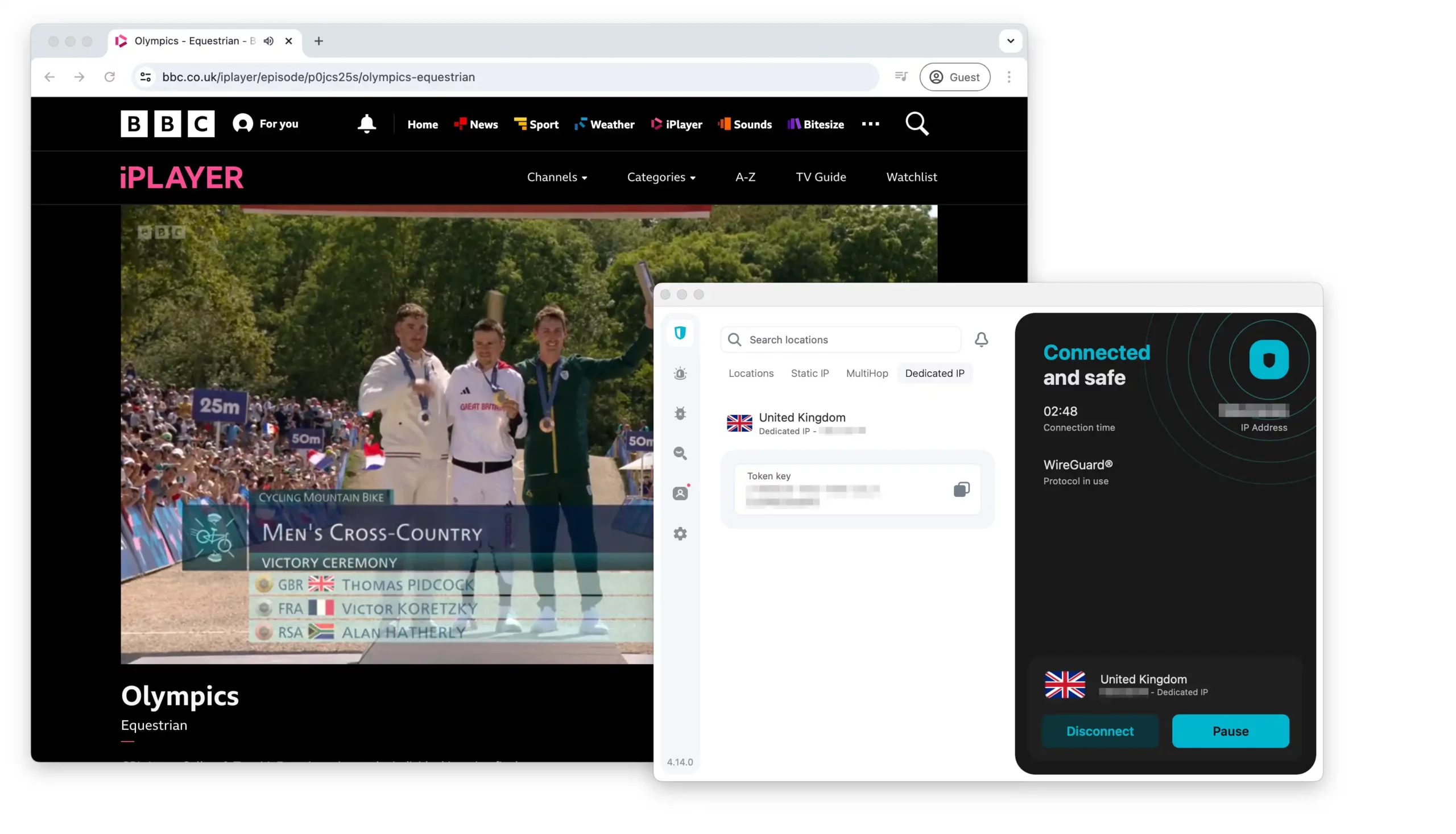Open the VPN shield tab in Surfshark sidebar

pyautogui.click(x=680, y=333)
